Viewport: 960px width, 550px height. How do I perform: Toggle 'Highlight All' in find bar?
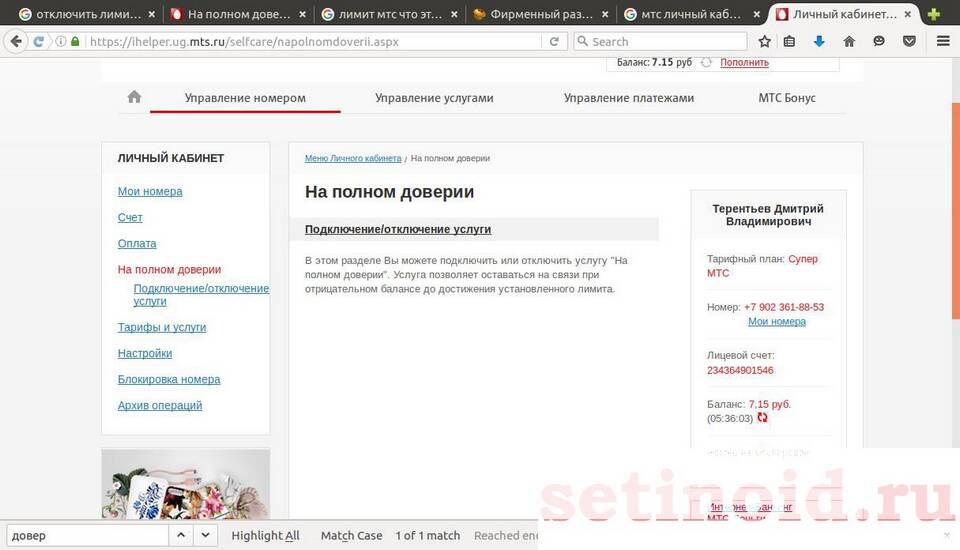coord(265,535)
